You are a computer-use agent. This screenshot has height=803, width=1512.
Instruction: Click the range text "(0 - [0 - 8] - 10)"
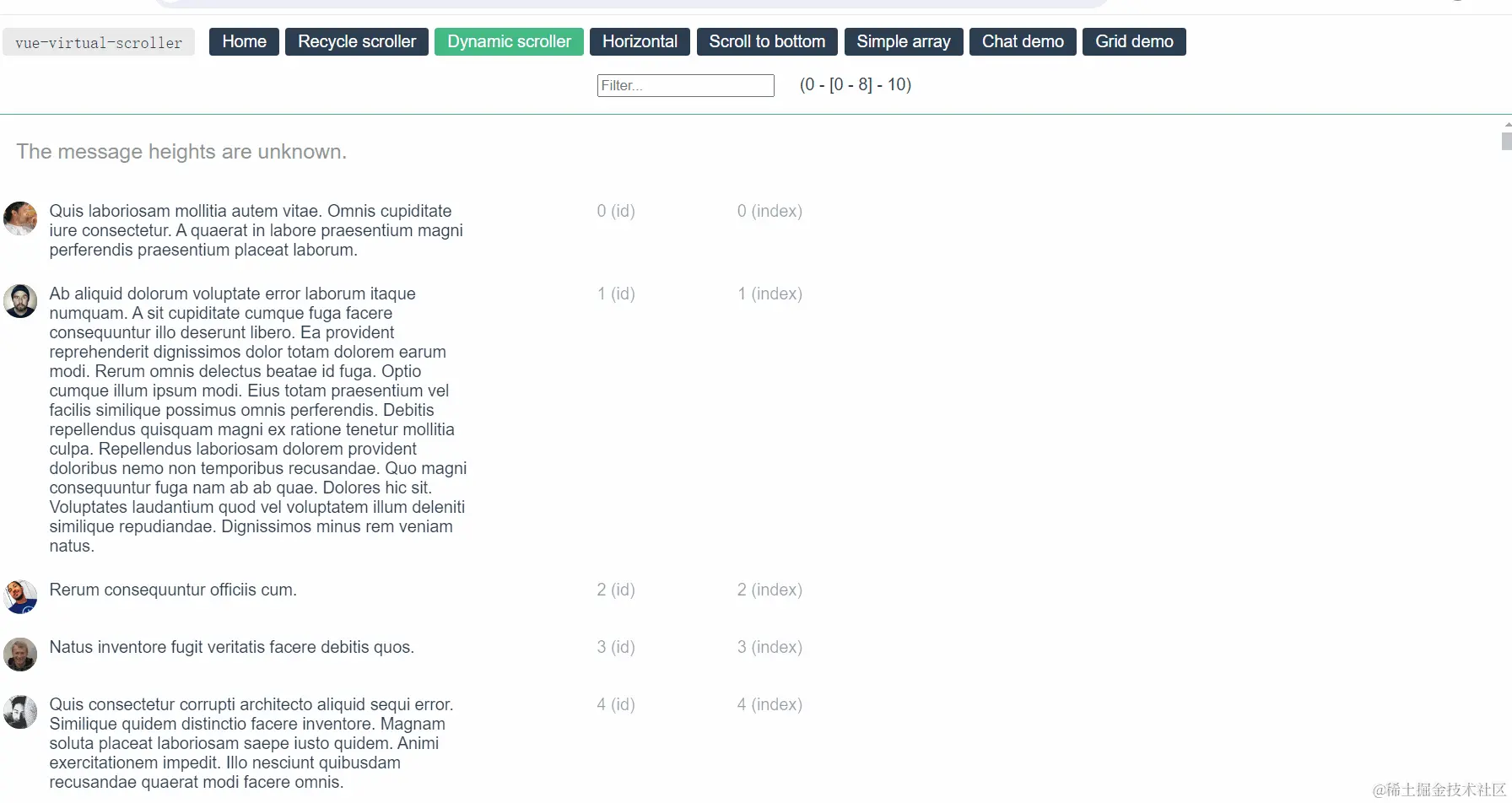click(856, 84)
